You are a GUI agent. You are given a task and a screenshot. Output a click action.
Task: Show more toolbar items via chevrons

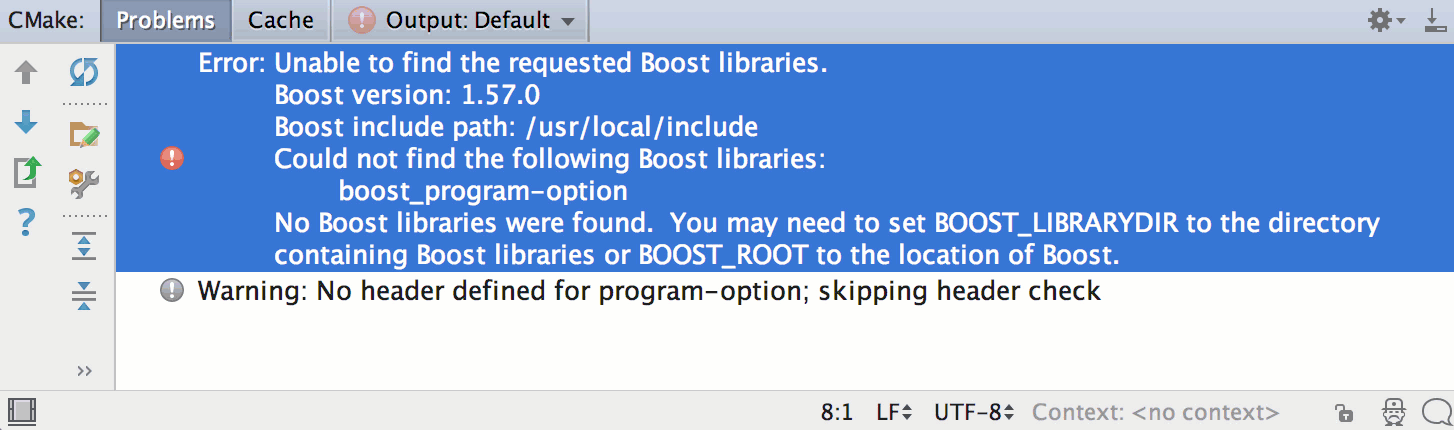(84, 371)
